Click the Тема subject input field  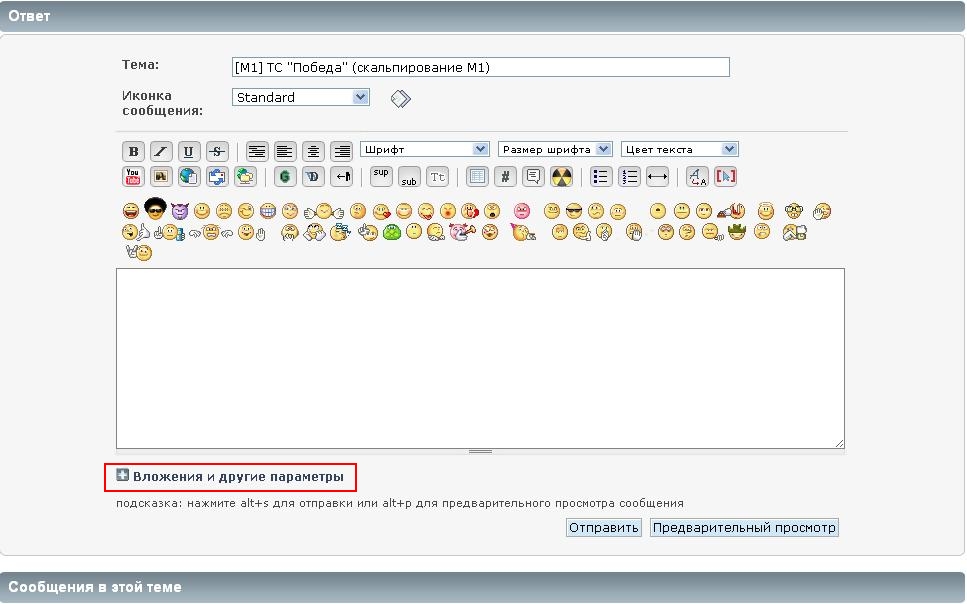[481, 67]
